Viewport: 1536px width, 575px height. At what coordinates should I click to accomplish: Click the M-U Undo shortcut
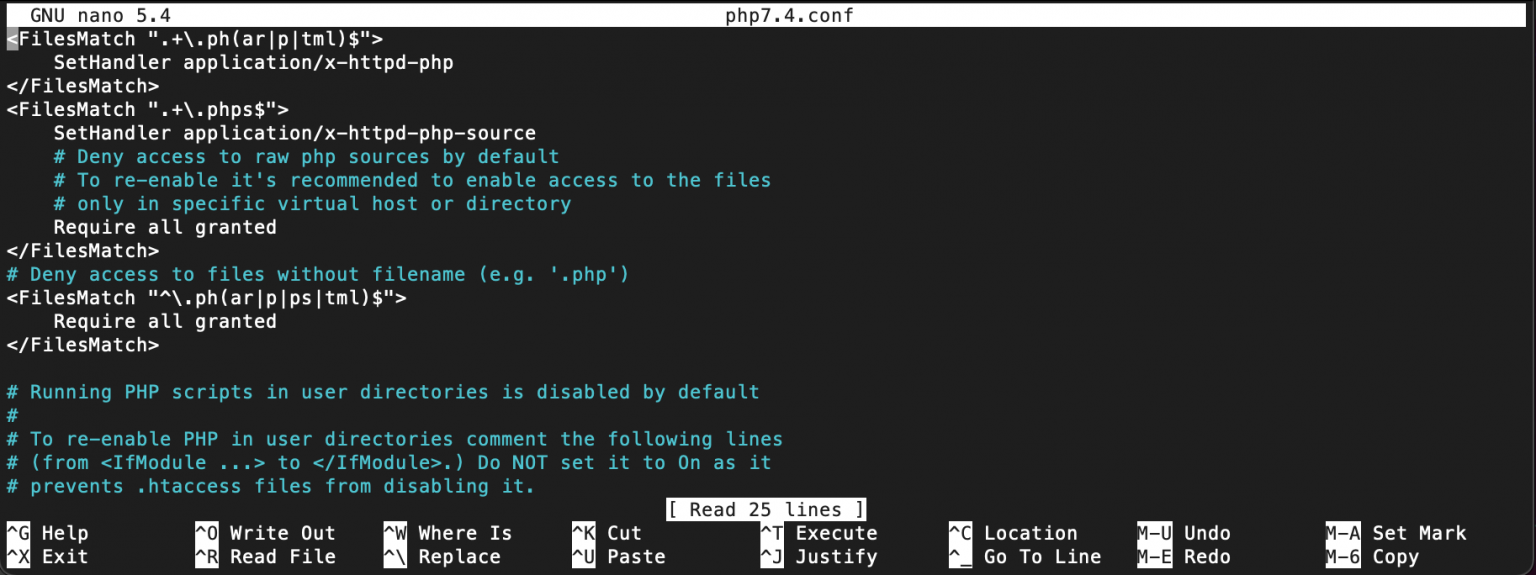[x=1184, y=533]
